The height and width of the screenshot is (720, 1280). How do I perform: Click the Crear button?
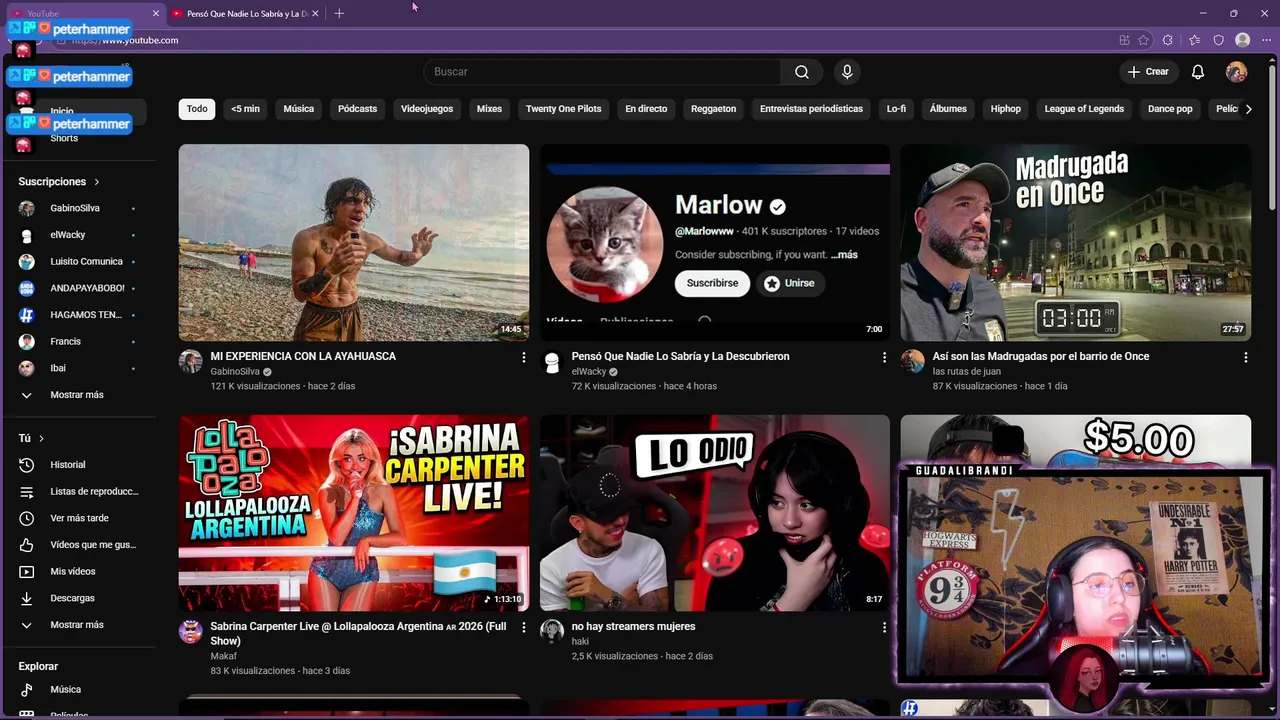pos(1148,72)
